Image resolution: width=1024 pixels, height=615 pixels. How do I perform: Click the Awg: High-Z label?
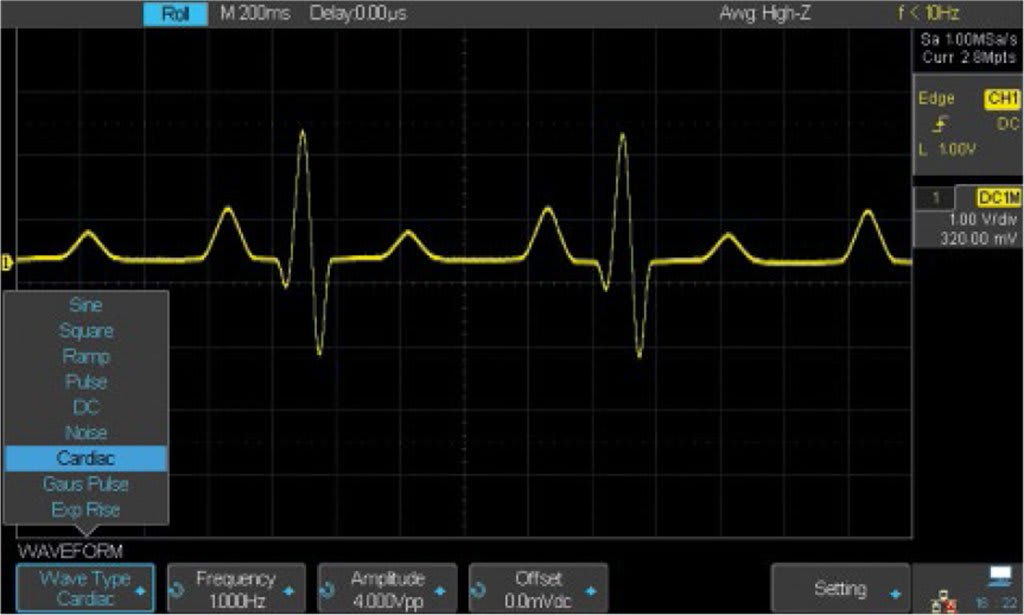click(x=765, y=13)
